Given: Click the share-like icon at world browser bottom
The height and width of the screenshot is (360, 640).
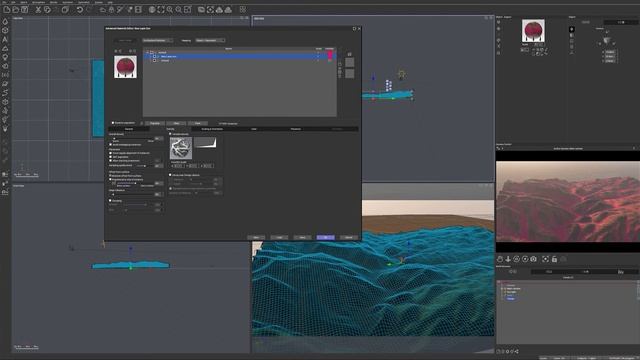Looking at the screenshot, I should tap(517, 351).
